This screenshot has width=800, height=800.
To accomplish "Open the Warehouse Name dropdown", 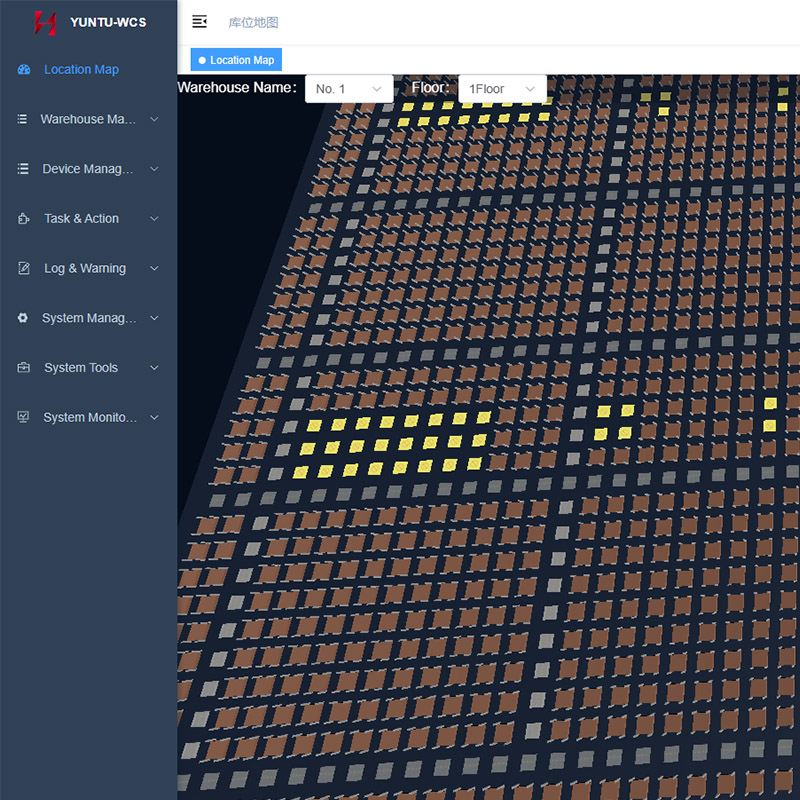I will pyautogui.click(x=348, y=89).
